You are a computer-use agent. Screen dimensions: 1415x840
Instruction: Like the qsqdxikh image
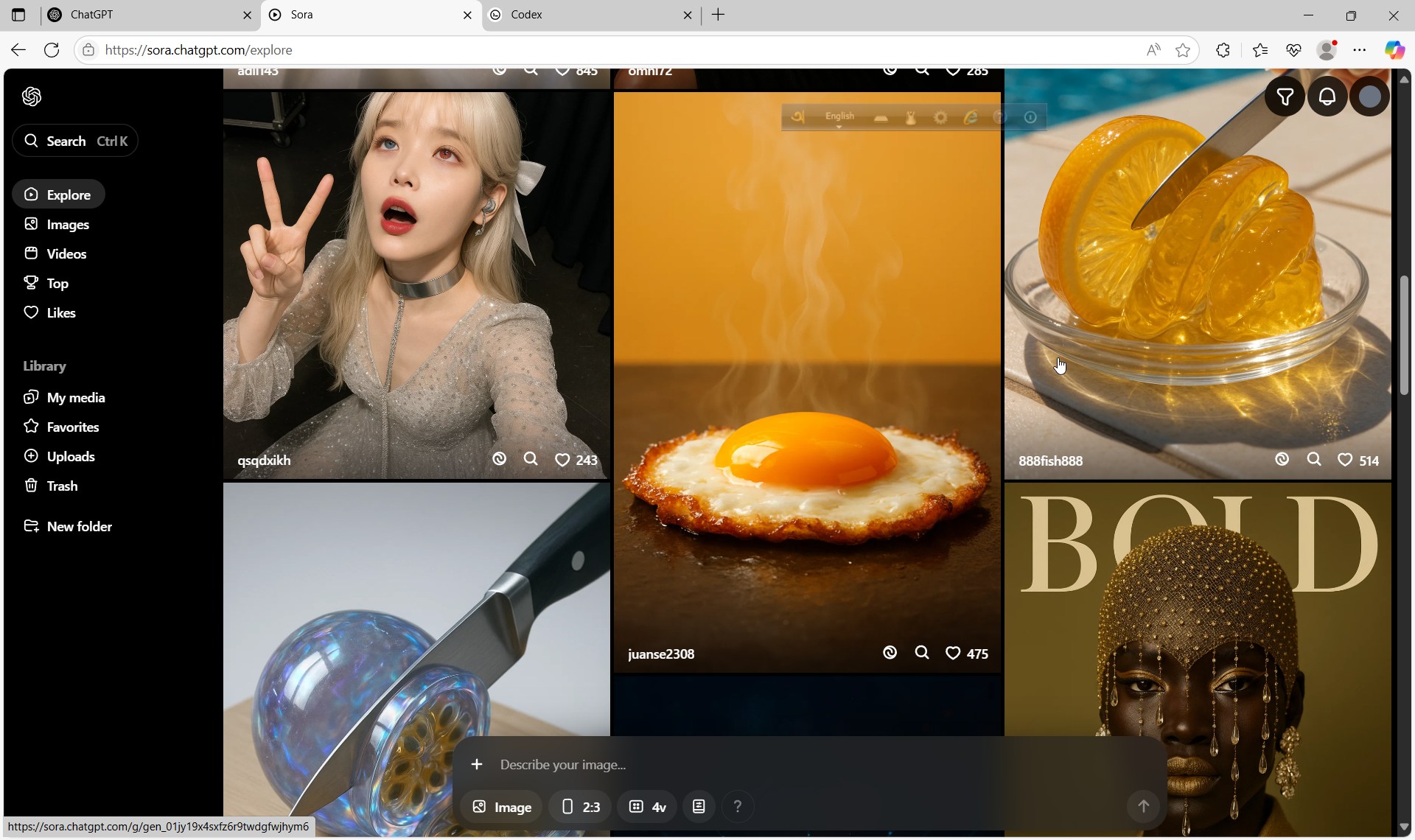tap(562, 460)
